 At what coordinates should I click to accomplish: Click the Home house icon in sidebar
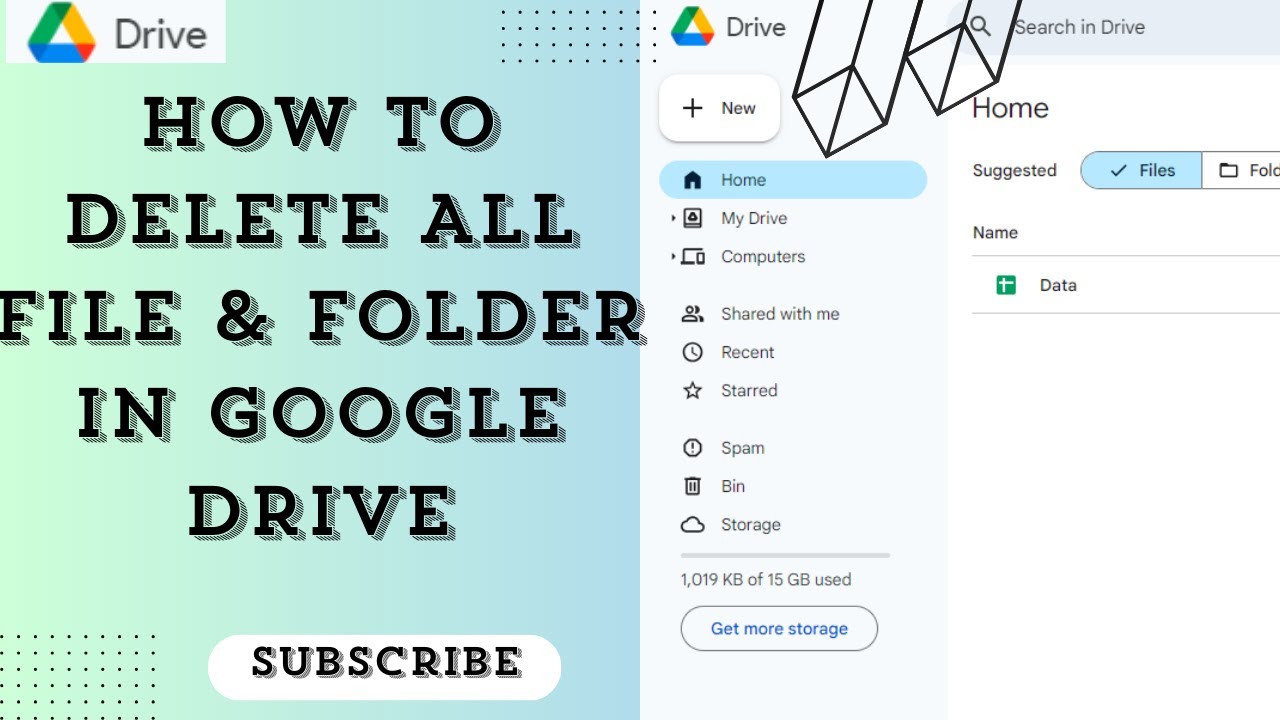point(692,180)
